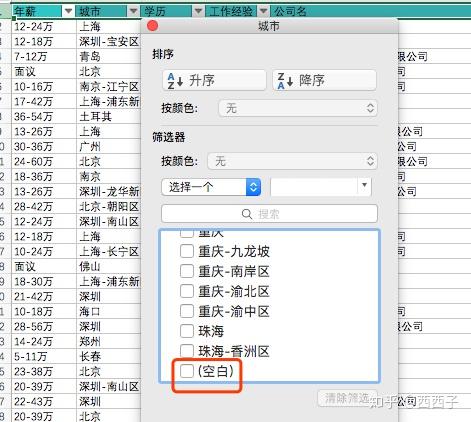Sort descending with the 降序 button
Viewport: 471px width, 422px height.
[x=324, y=80]
